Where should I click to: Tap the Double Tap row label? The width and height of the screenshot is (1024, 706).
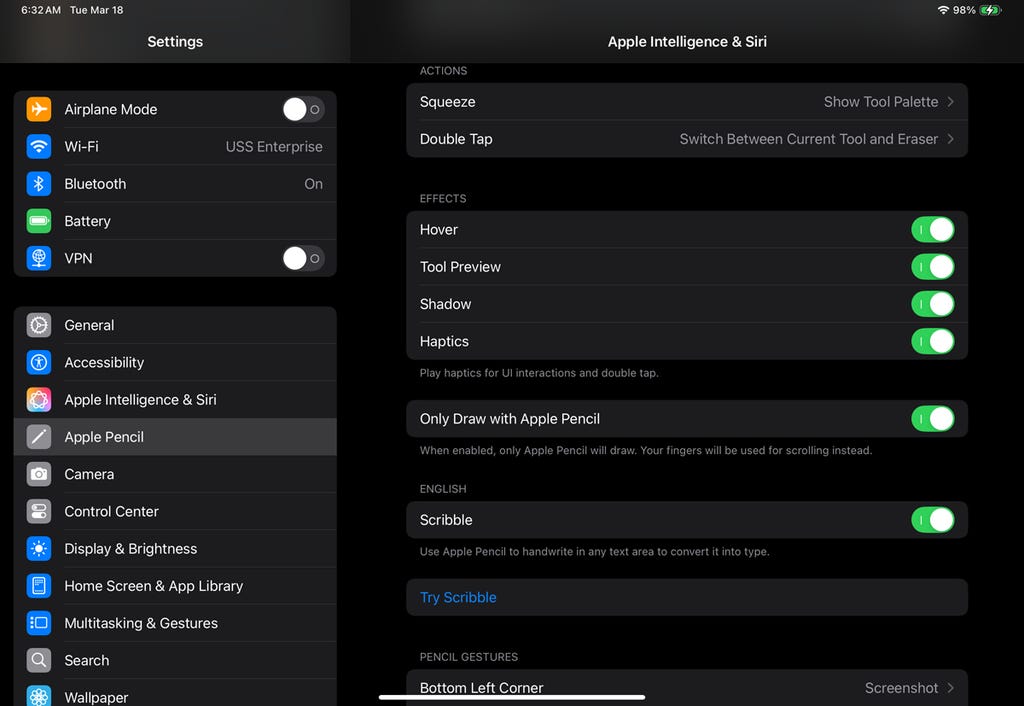coord(456,139)
